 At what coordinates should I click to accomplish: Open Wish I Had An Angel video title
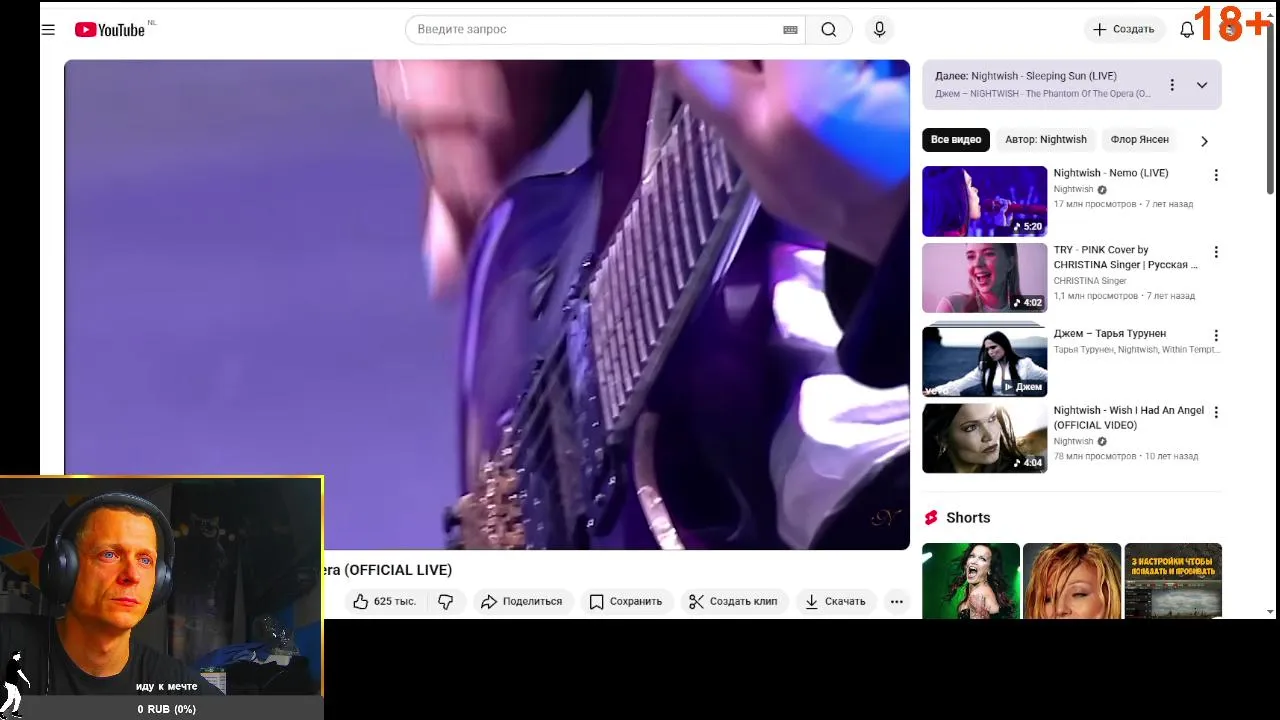coord(1128,417)
